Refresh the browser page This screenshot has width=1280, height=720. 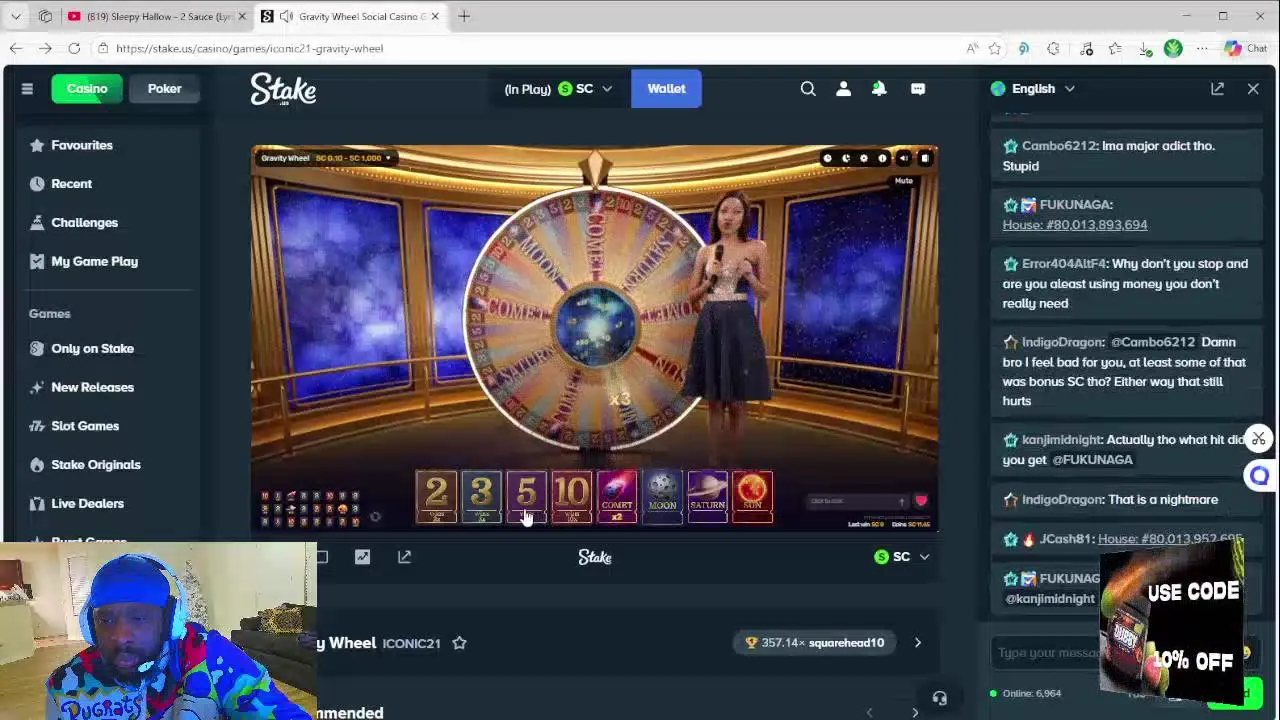coord(74,48)
